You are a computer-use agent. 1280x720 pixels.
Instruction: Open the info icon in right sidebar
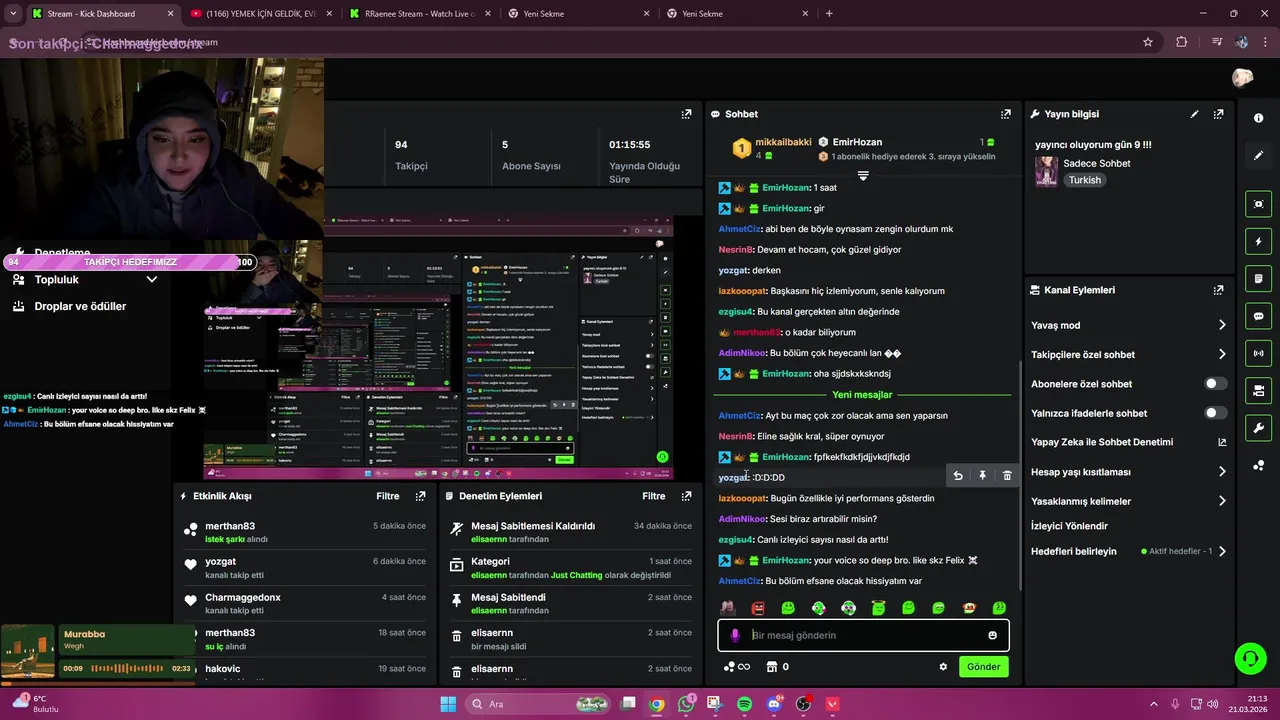click(1258, 118)
